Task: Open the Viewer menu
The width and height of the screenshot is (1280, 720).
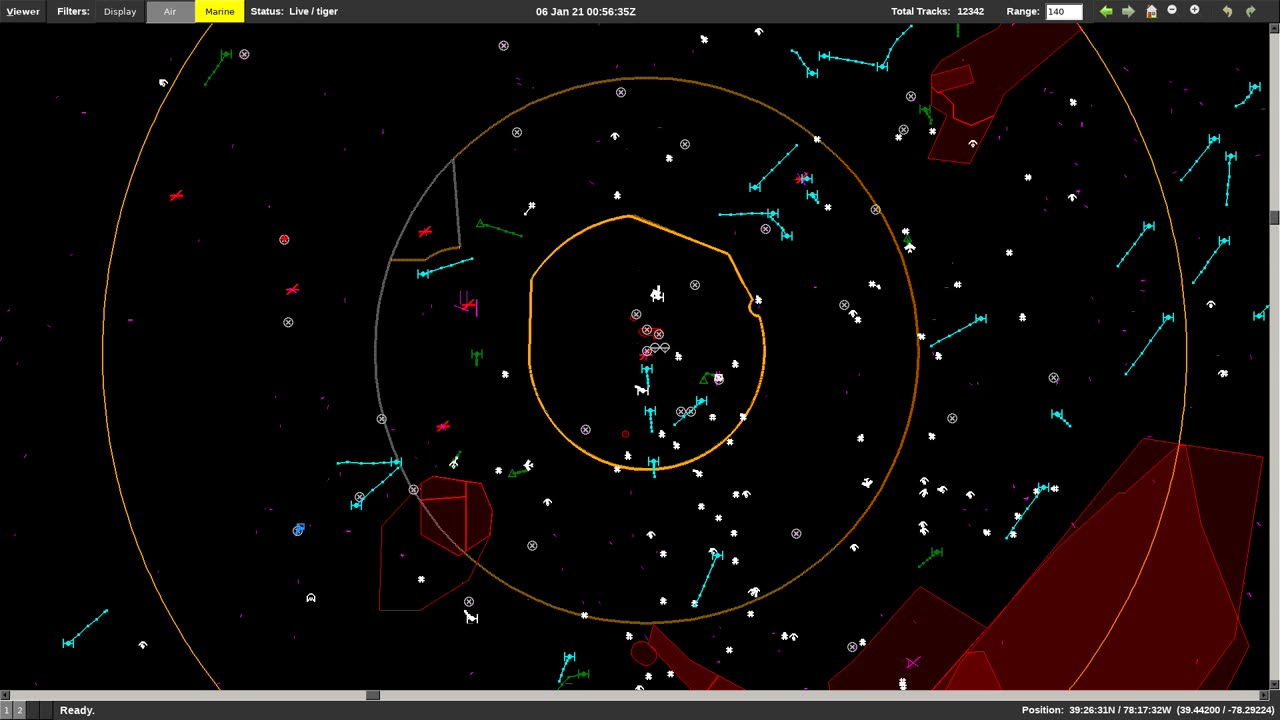Action: coord(23,12)
